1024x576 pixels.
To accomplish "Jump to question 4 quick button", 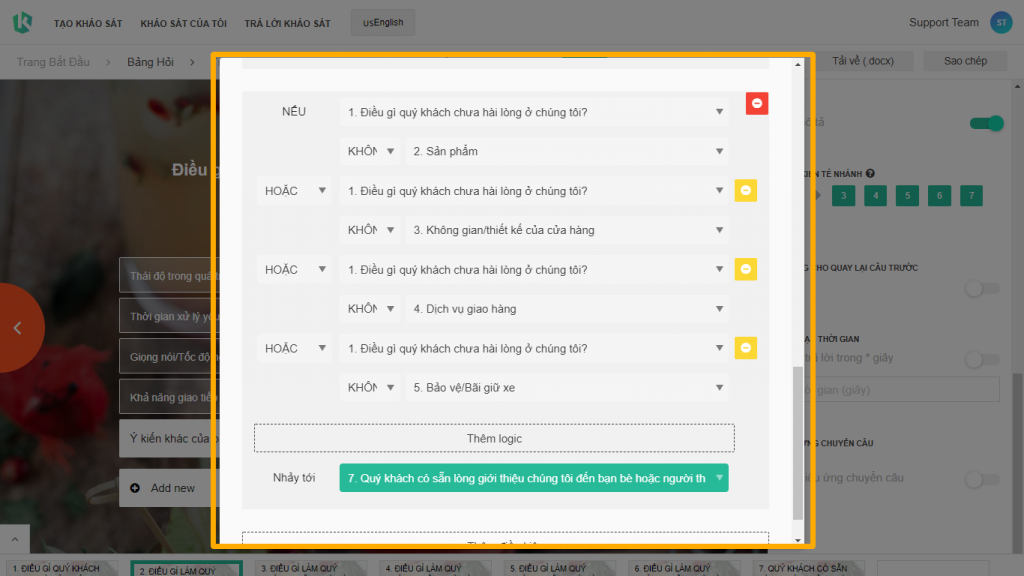I will (x=876, y=195).
